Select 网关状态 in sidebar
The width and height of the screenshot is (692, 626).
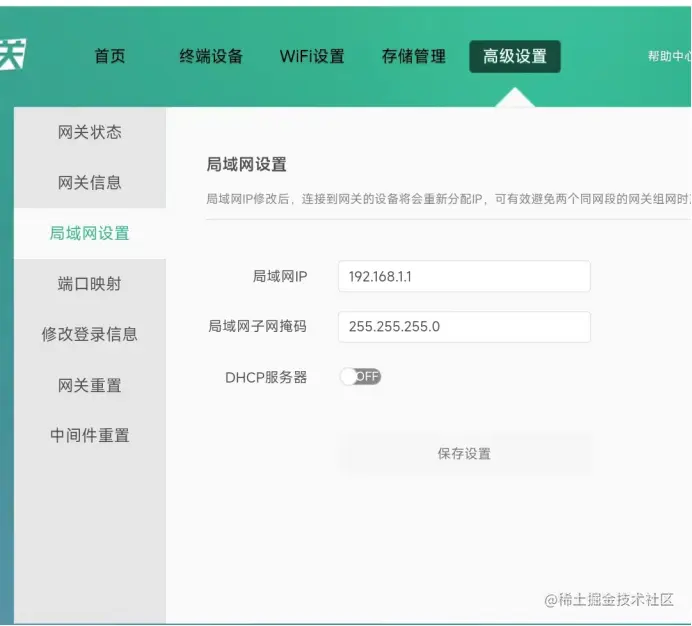click(x=90, y=132)
